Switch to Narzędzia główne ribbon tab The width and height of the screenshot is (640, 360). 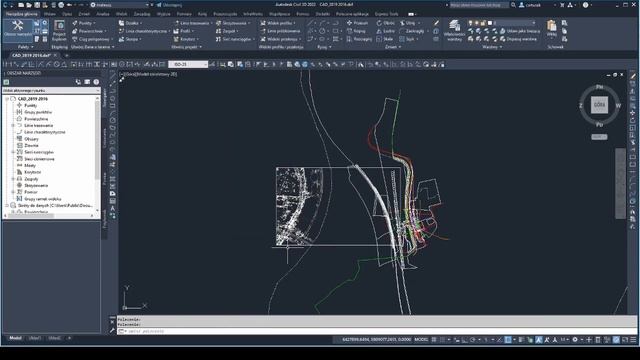click(x=22, y=14)
